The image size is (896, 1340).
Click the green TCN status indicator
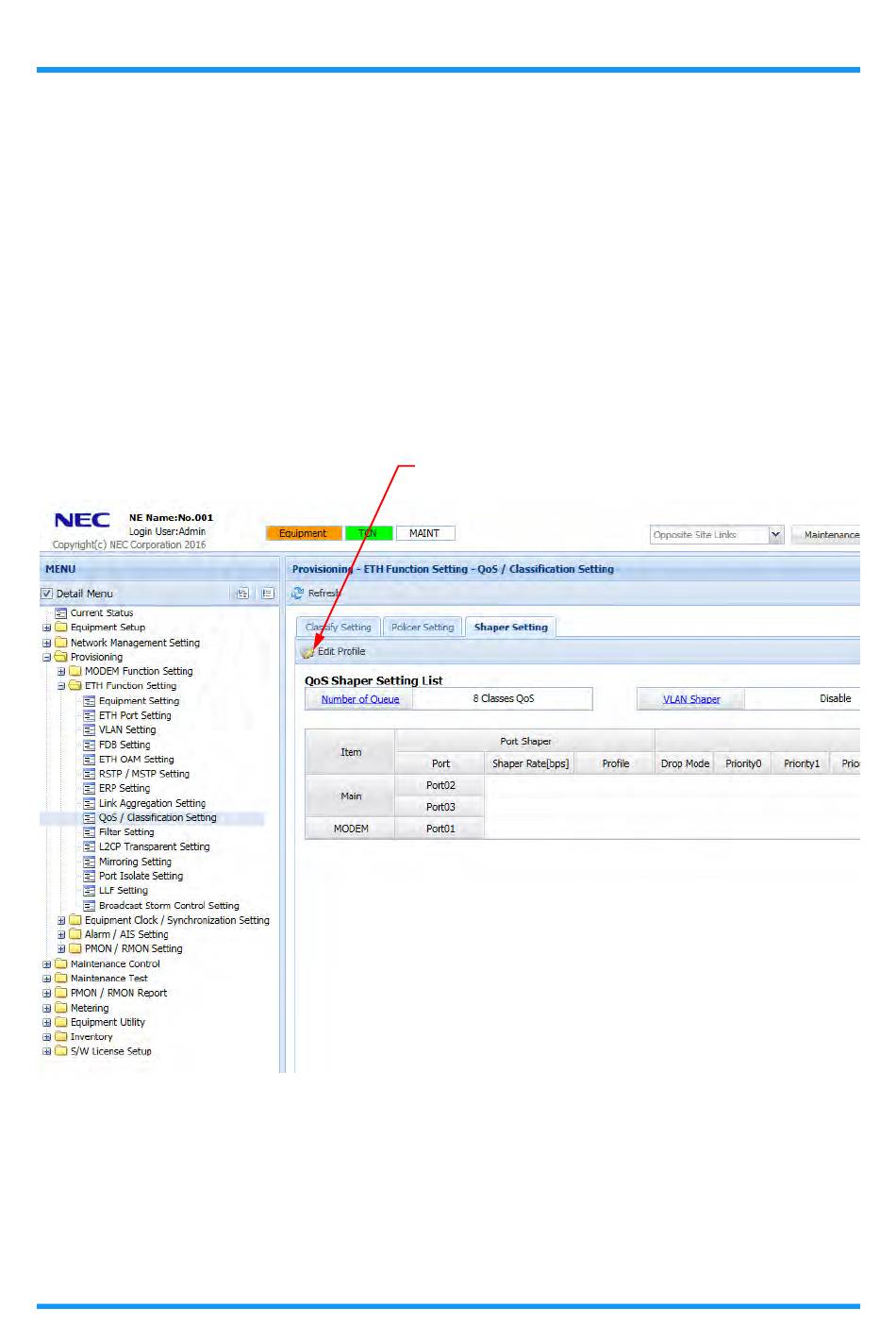pyautogui.click(x=368, y=533)
